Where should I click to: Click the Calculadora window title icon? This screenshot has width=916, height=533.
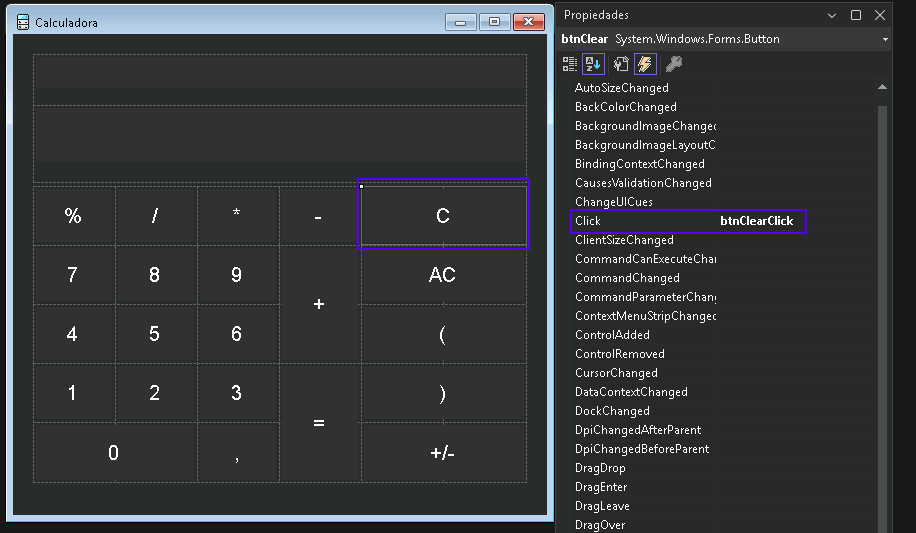click(23, 22)
